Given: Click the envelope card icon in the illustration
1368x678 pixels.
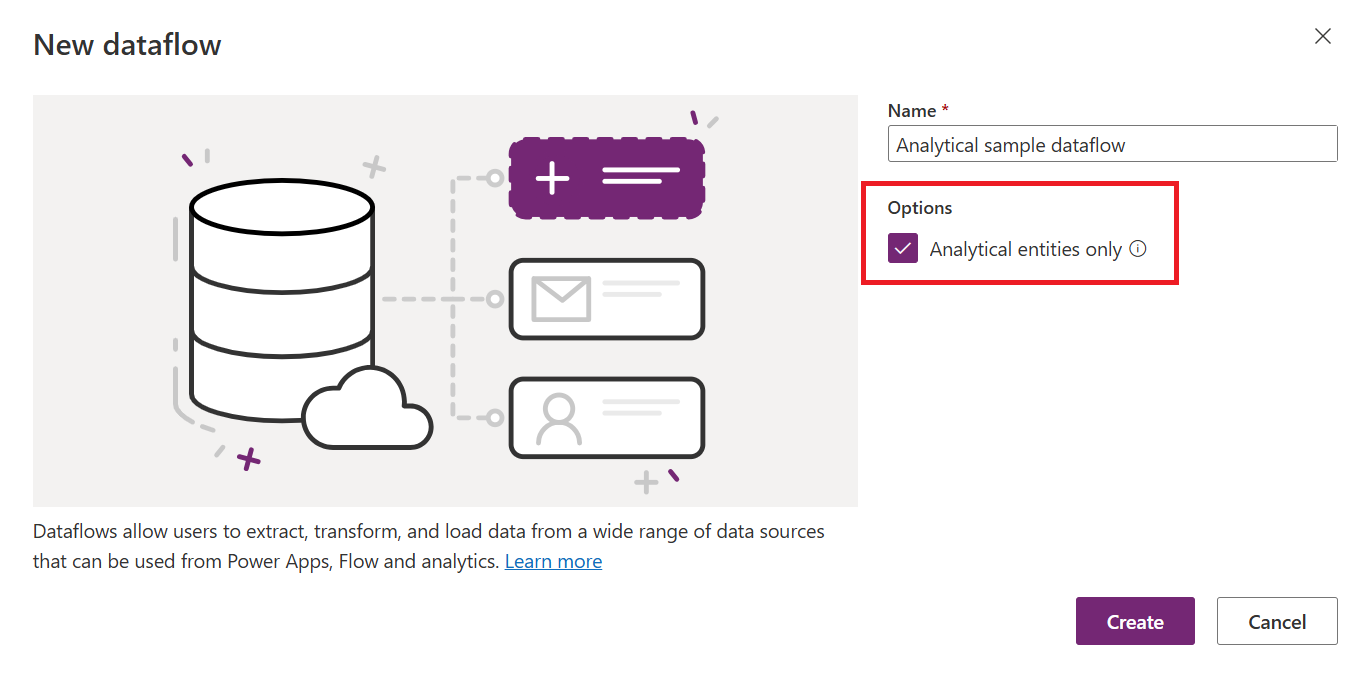Looking at the screenshot, I should point(606,299).
